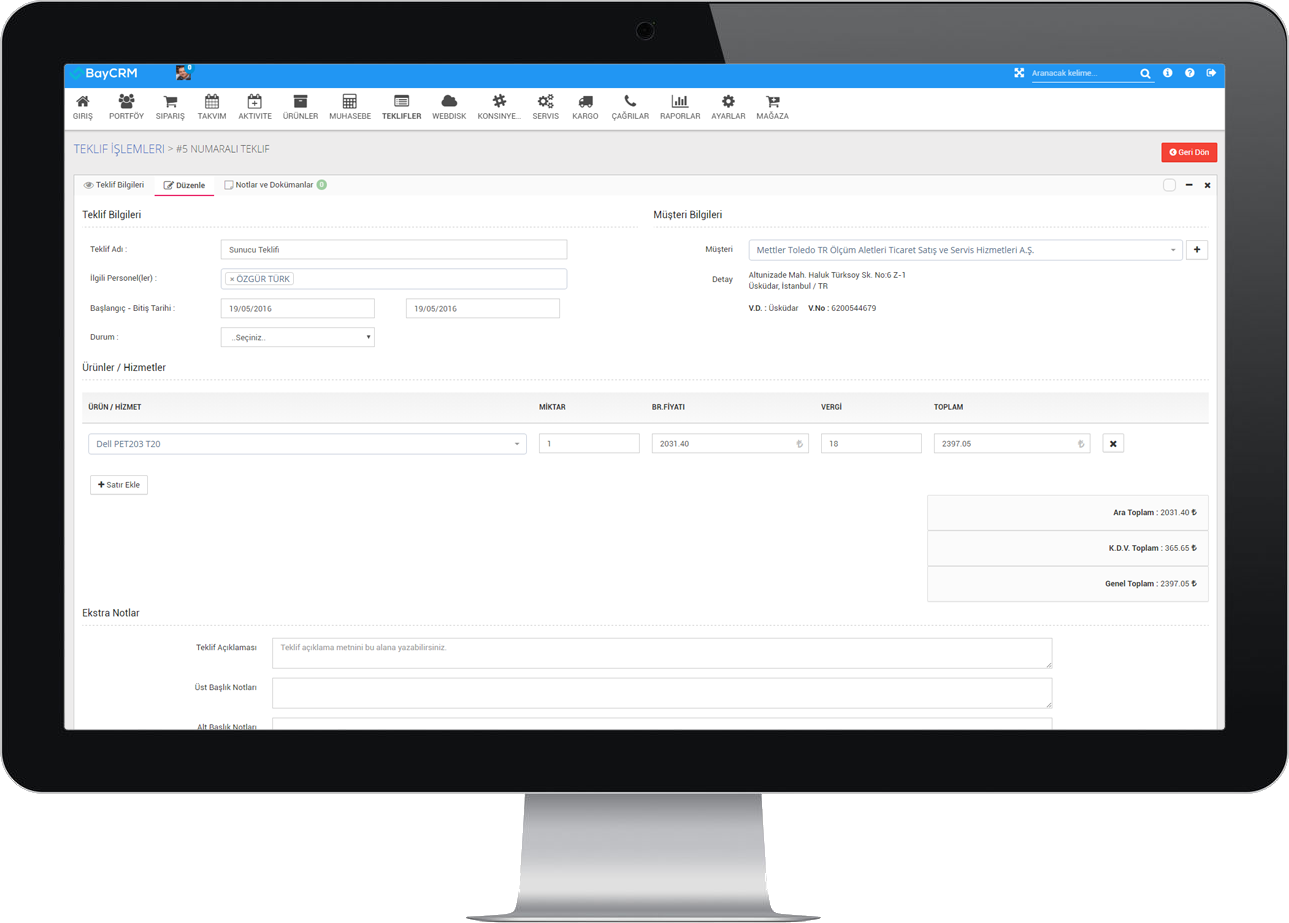Click the K.D.V. Toplam value
Viewport: 1289px width, 923px height.
coord(1180,548)
